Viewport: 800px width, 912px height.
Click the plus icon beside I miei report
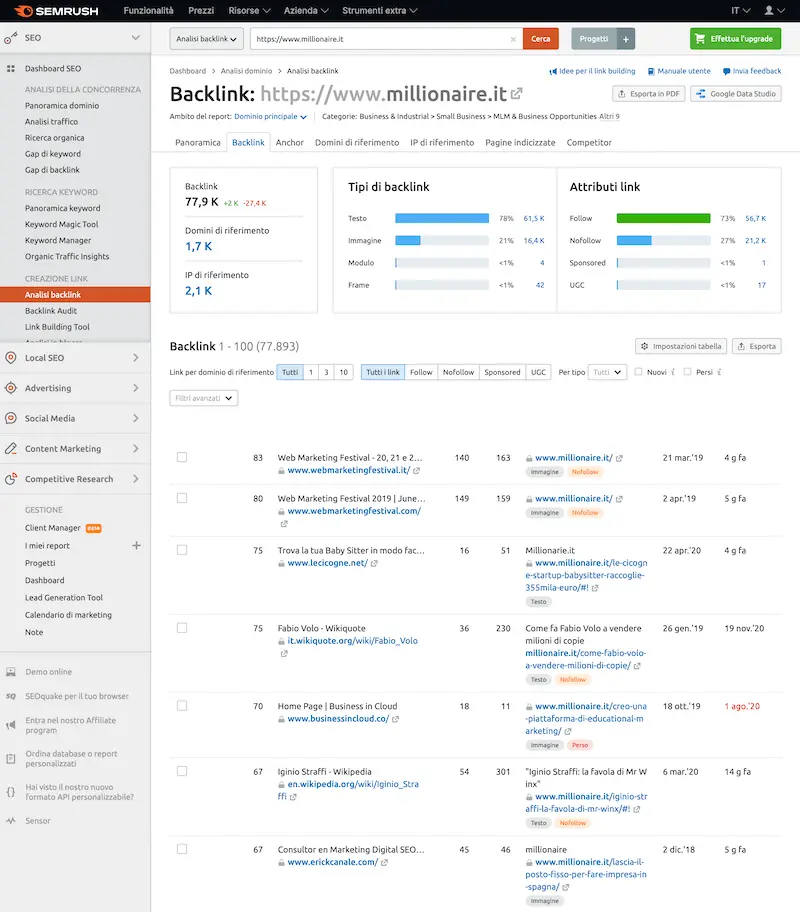tap(136, 546)
